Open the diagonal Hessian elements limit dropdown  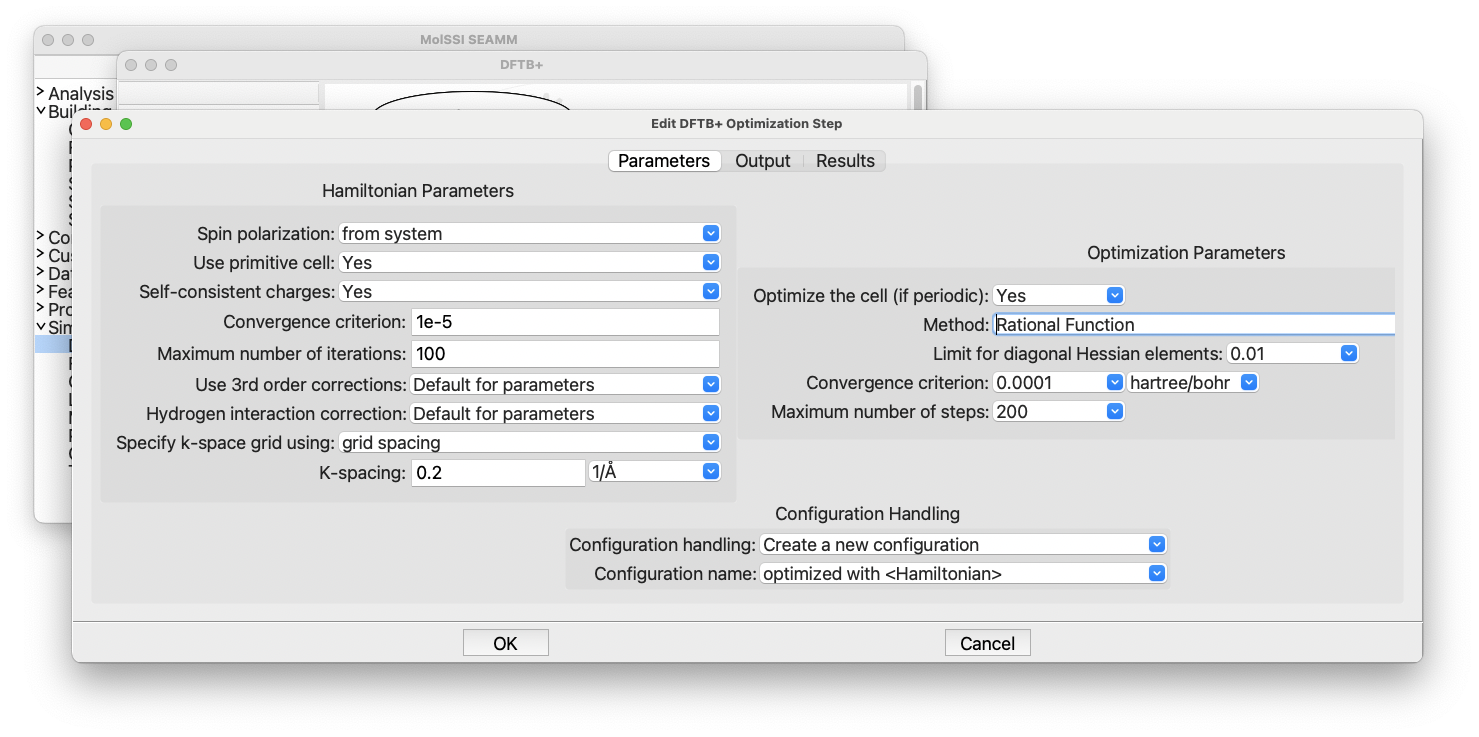tap(1292, 353)
